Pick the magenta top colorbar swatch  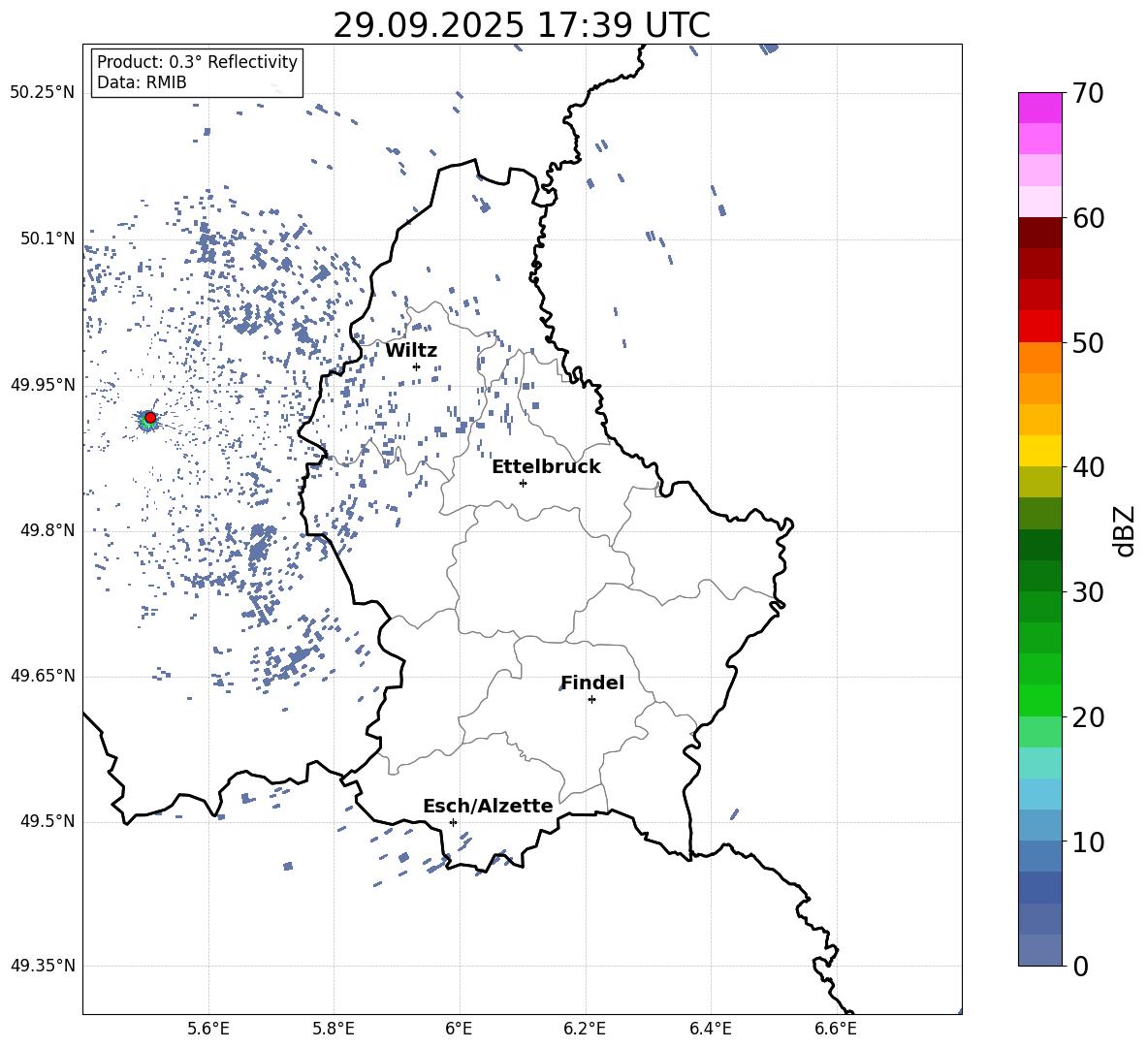pyautogui.click(x=1040, y=108)
